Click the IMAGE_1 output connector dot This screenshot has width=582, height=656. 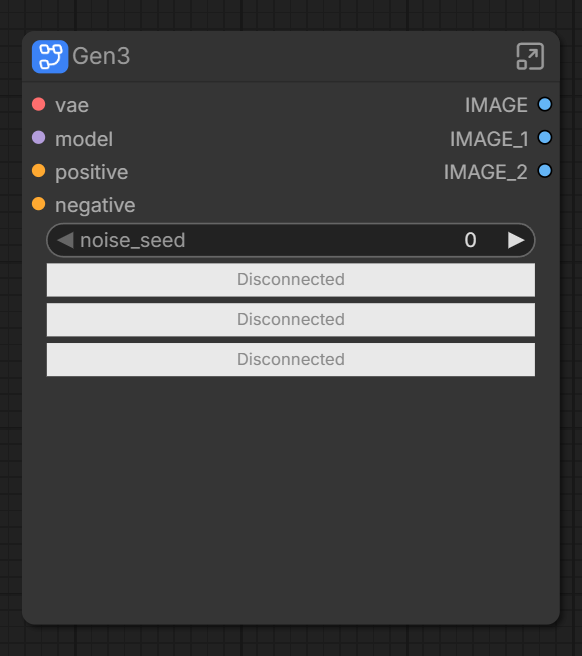545,138
